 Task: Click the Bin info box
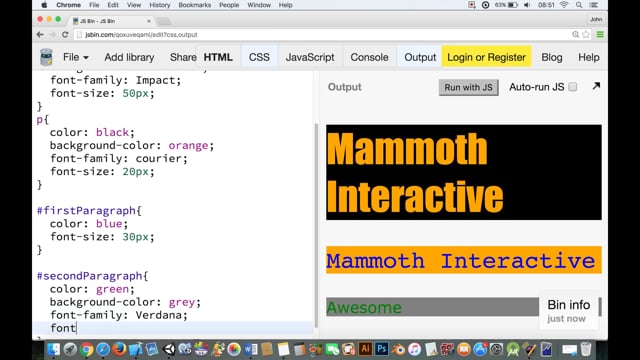coord(569,311)
